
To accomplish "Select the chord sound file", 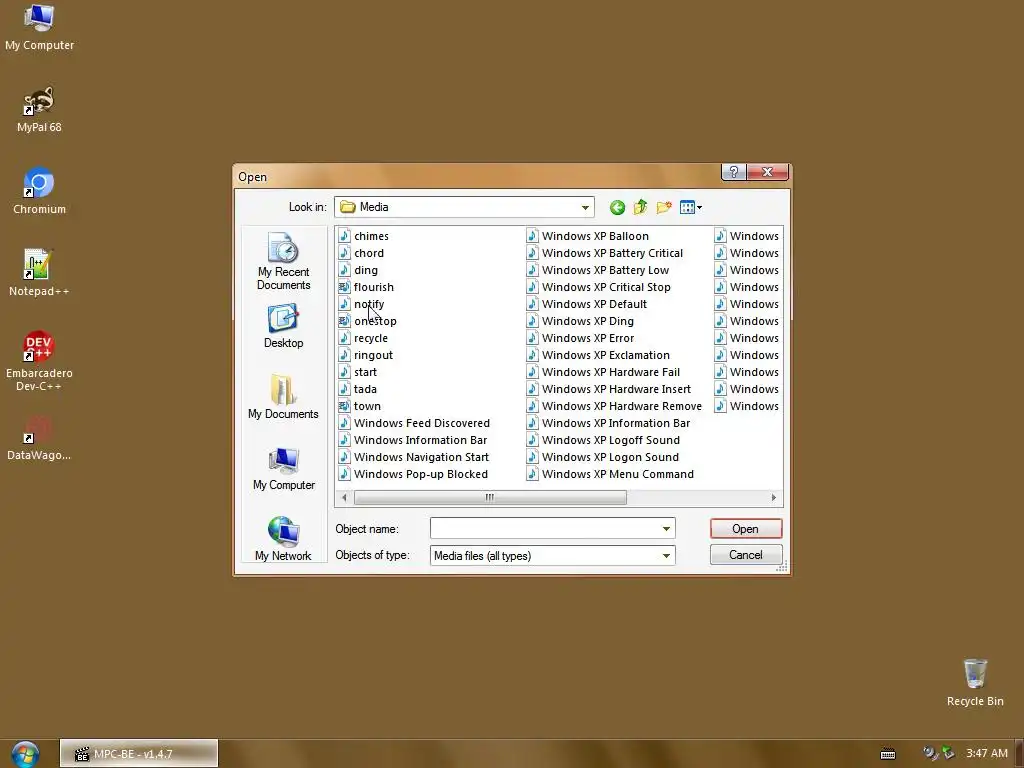I will tap(361, 253).
